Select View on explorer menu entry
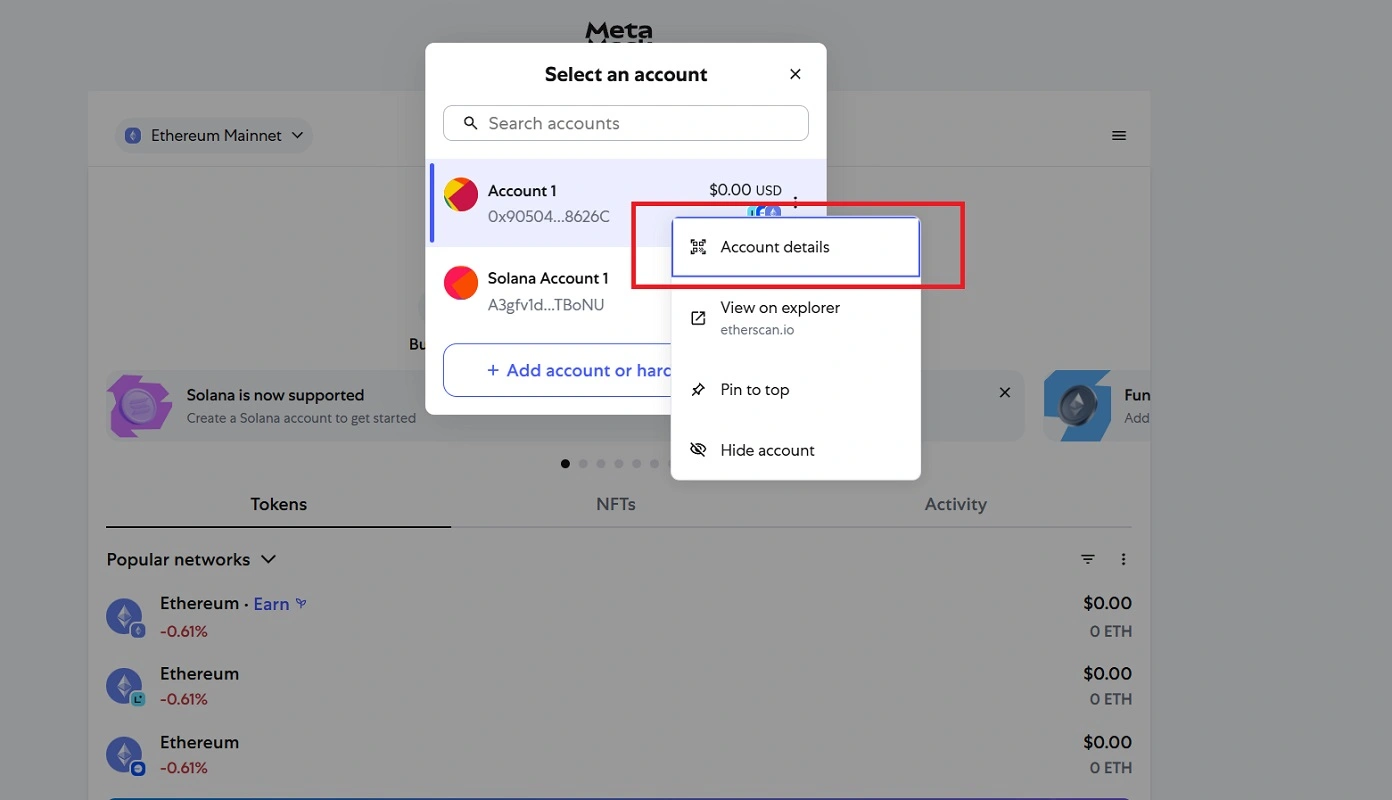1392x800 pixels. coord(795,318)
